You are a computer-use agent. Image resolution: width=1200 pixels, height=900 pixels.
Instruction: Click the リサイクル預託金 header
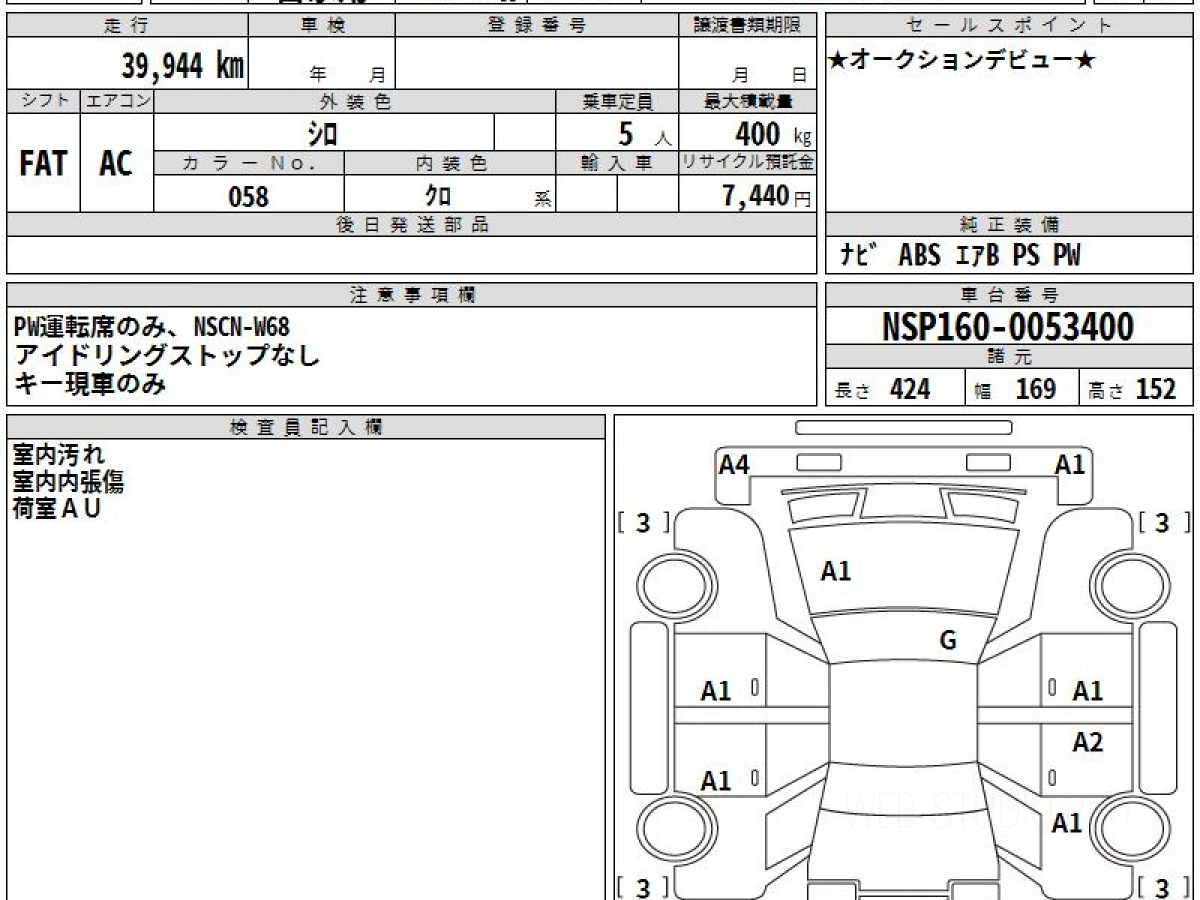(747, 164)
